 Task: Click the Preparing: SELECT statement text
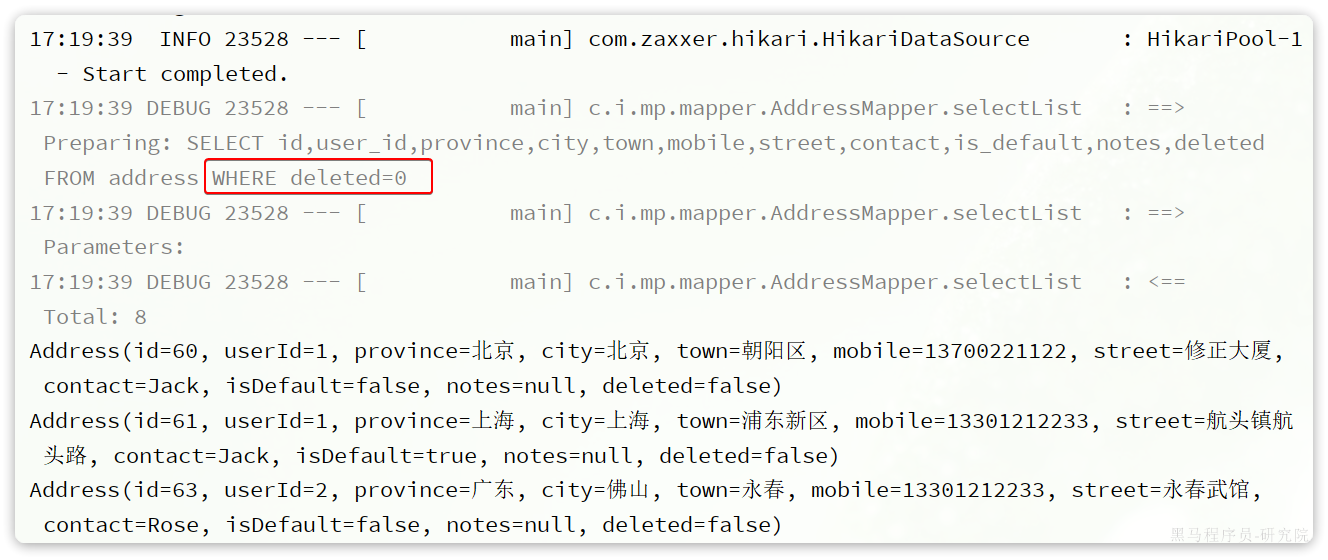pos(654,143)
